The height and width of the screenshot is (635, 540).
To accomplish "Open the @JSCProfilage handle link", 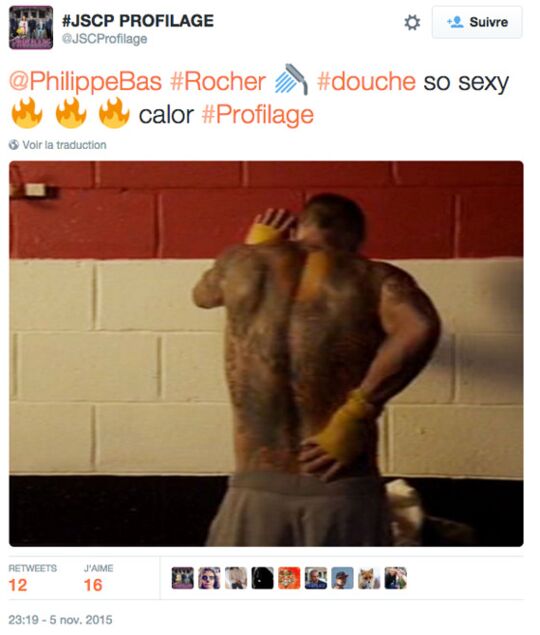I will pos(104,39).
